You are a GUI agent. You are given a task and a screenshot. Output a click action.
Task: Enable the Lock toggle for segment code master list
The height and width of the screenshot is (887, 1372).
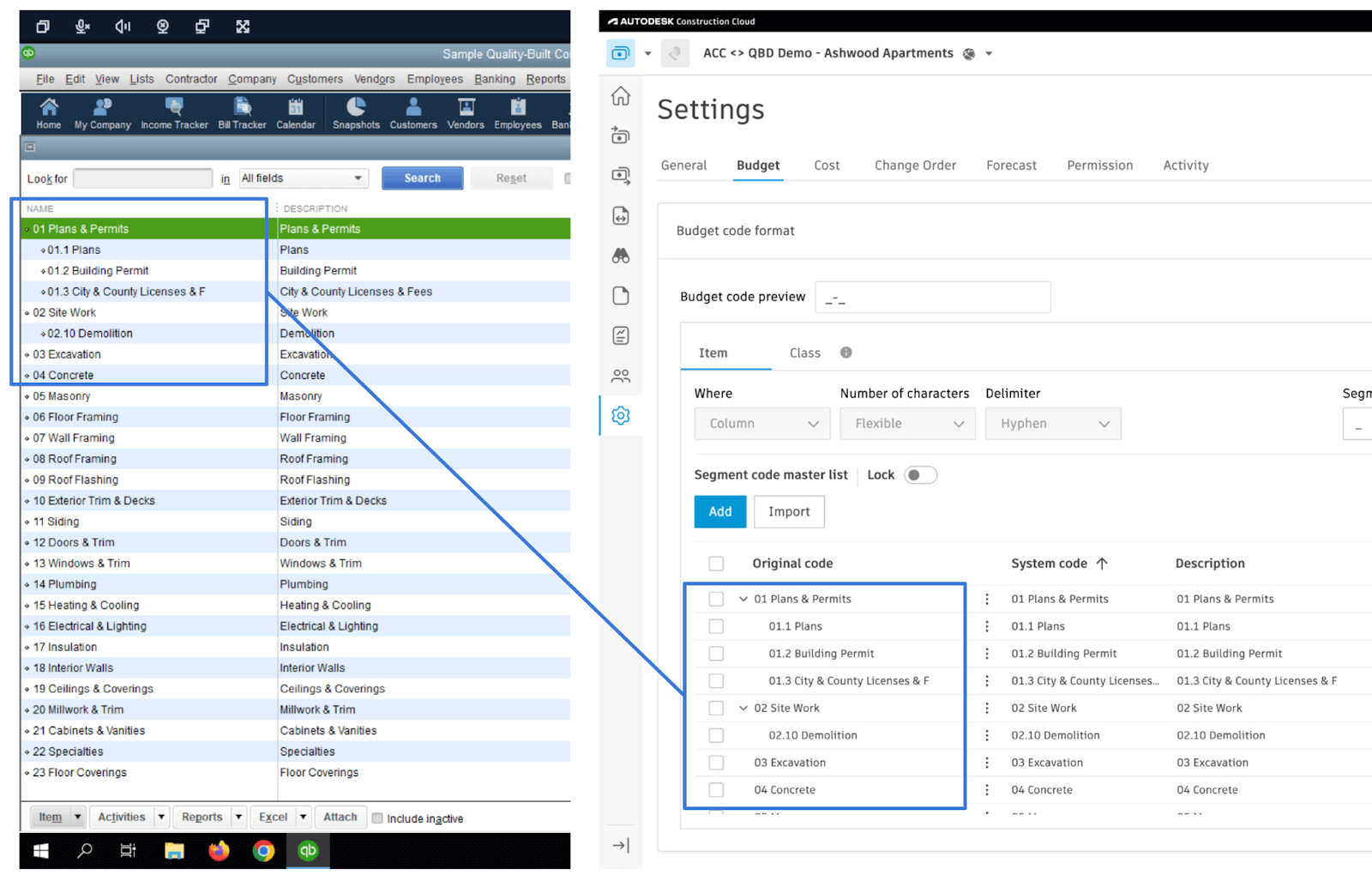919,474
